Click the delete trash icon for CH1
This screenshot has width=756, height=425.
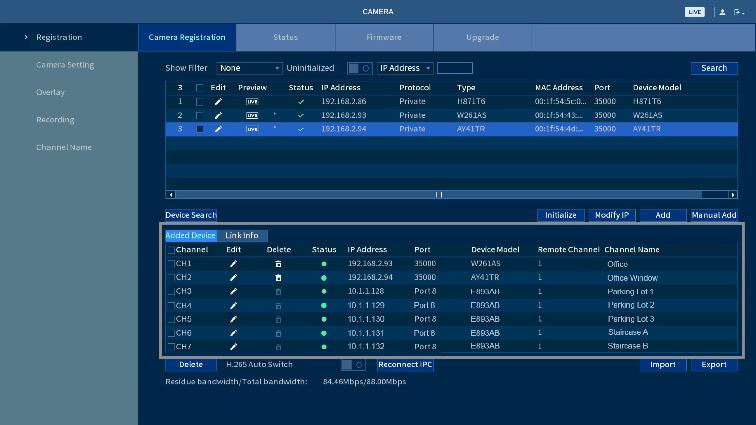(279, 264)
